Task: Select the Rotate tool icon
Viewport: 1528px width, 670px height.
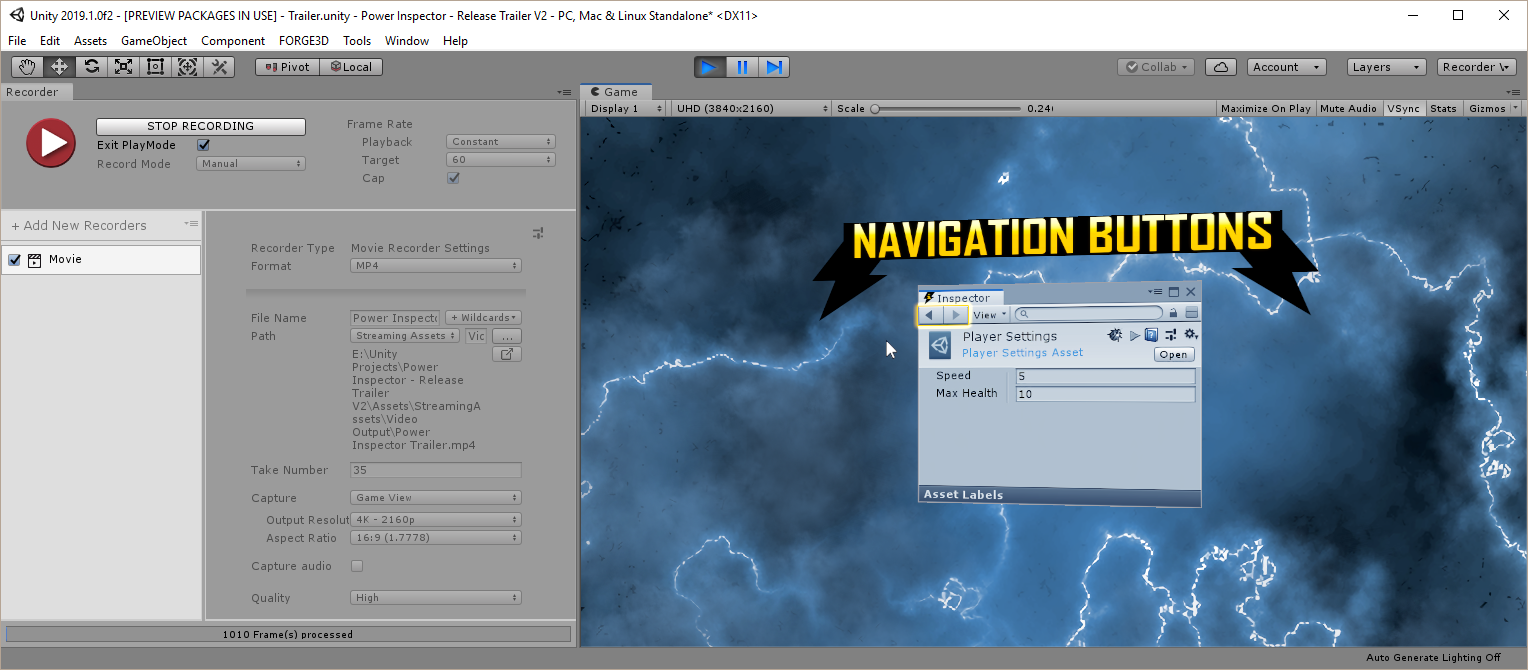Action: [x=91, y=67]
